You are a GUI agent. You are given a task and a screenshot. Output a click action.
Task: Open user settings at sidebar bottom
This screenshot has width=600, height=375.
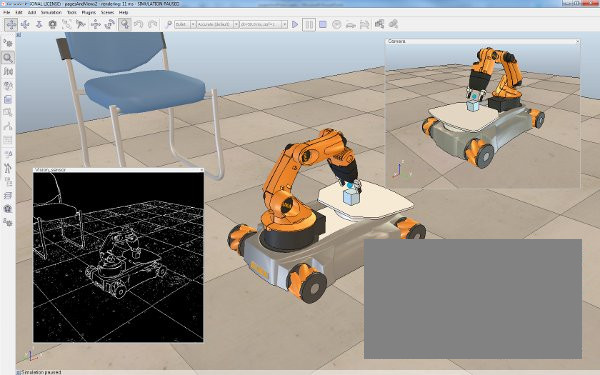coord(8,222)
